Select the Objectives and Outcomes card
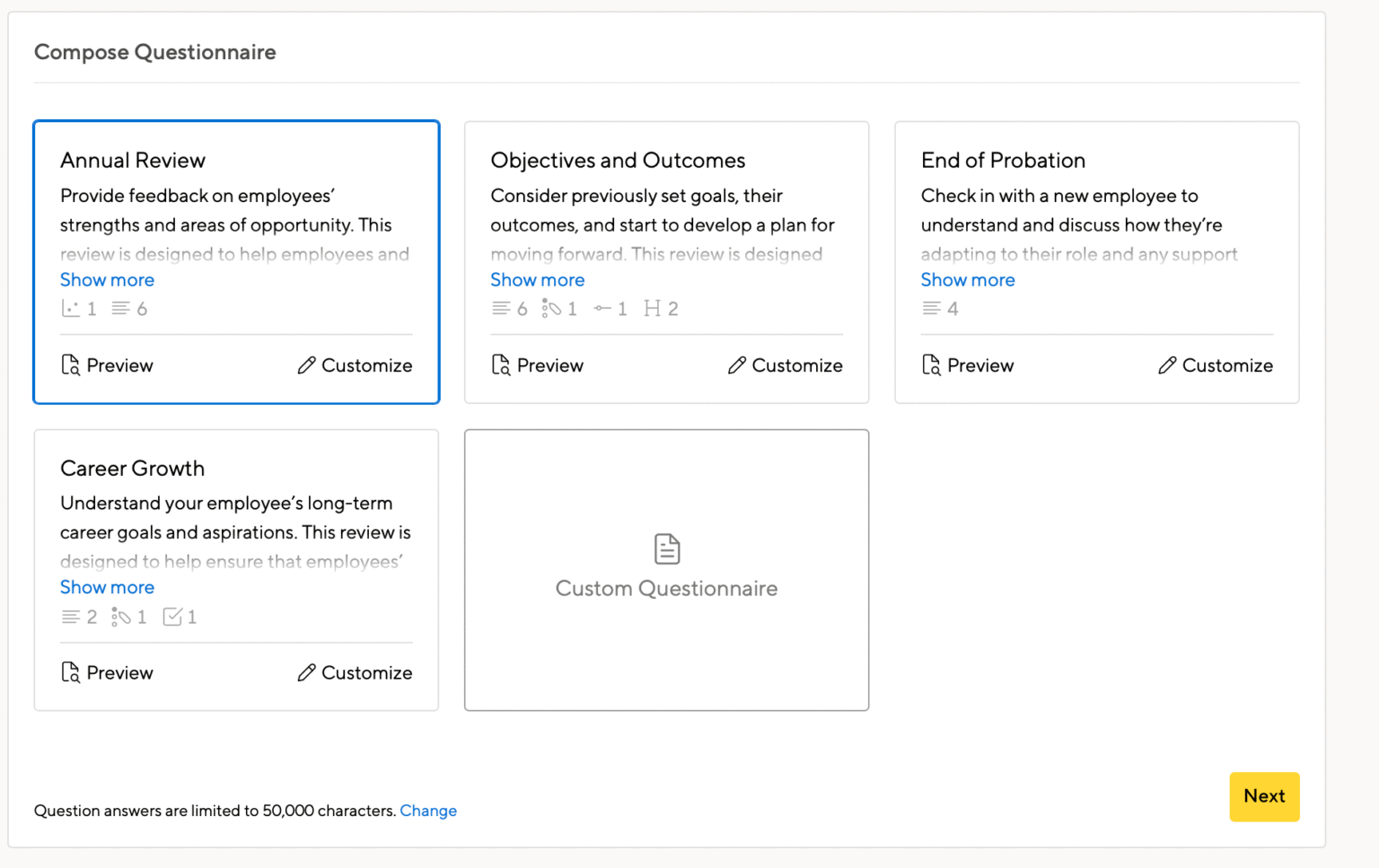Screen dimensions: 1379x868 666,206
